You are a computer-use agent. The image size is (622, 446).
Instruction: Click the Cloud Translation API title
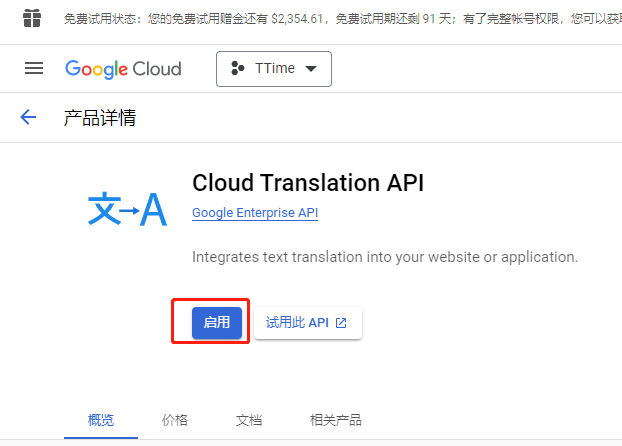tap(308, 183)
